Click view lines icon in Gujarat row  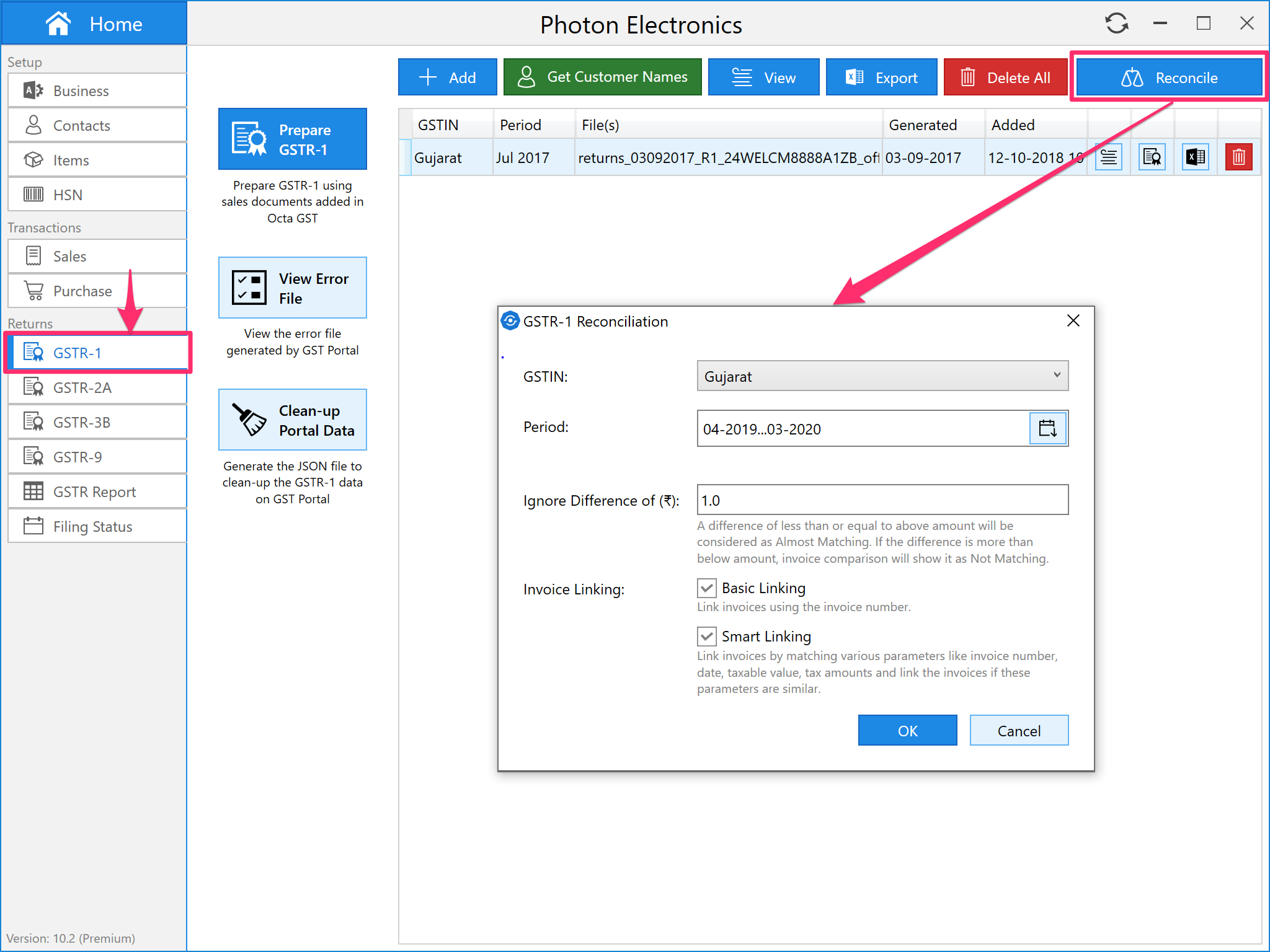(1108, 157)
